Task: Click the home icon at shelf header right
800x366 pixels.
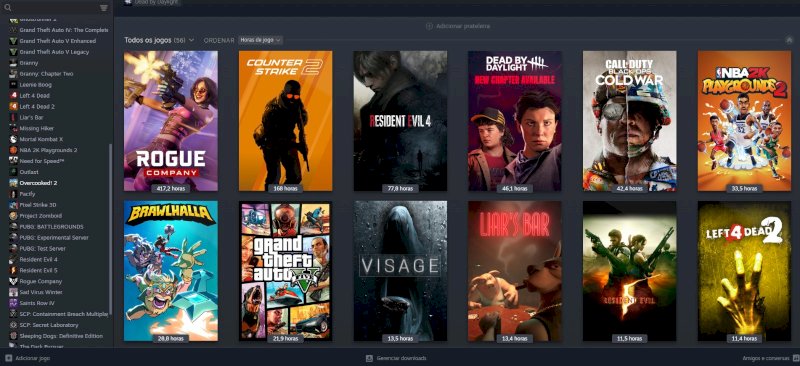Action: pos(789,40)
